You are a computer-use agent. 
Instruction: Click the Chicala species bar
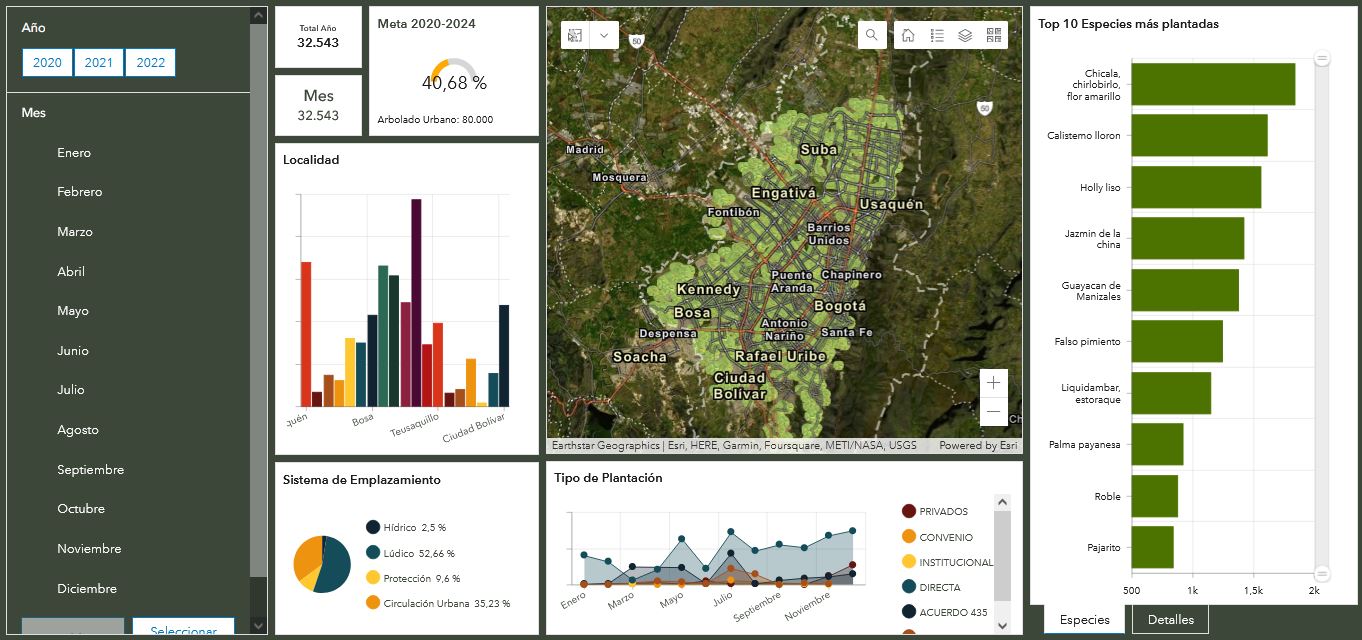point(1213,85)
